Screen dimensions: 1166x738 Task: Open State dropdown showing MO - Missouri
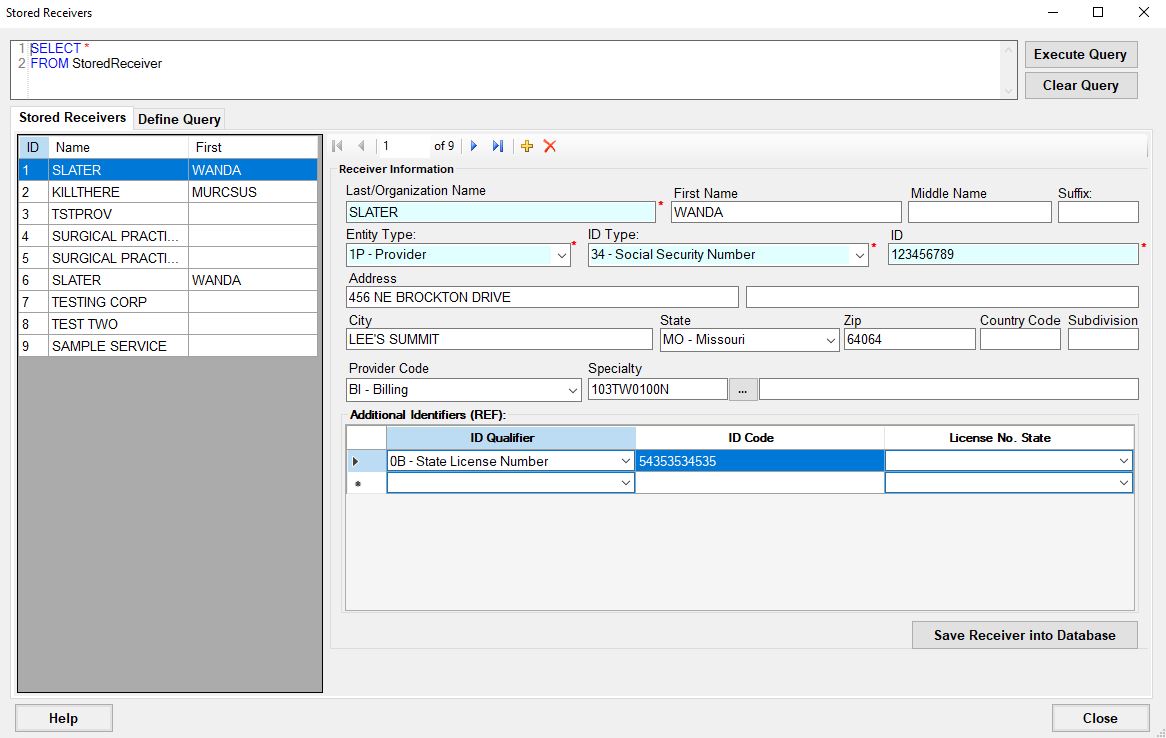coord(831,340)
